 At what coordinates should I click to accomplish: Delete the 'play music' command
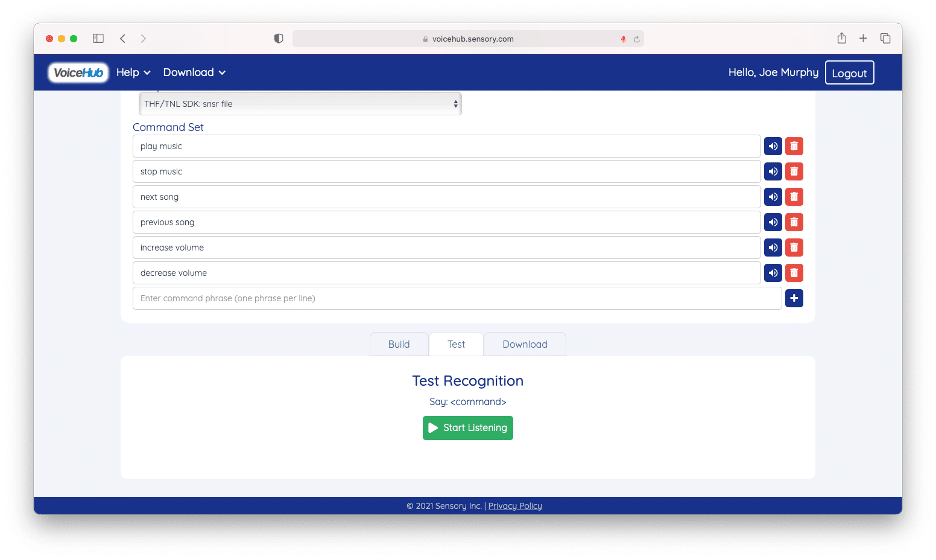794,146
